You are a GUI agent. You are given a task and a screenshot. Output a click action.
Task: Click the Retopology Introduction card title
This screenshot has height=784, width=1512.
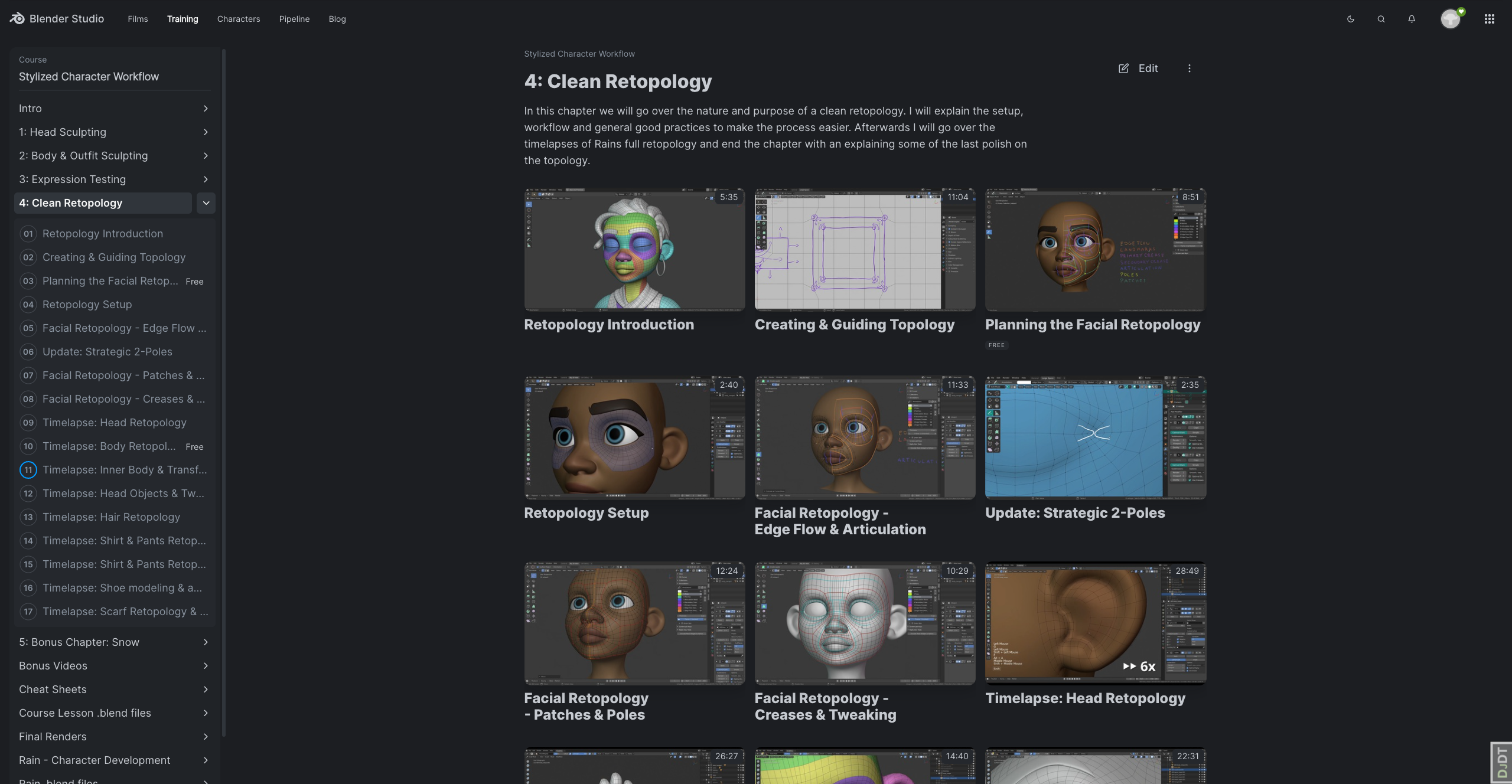609,325
